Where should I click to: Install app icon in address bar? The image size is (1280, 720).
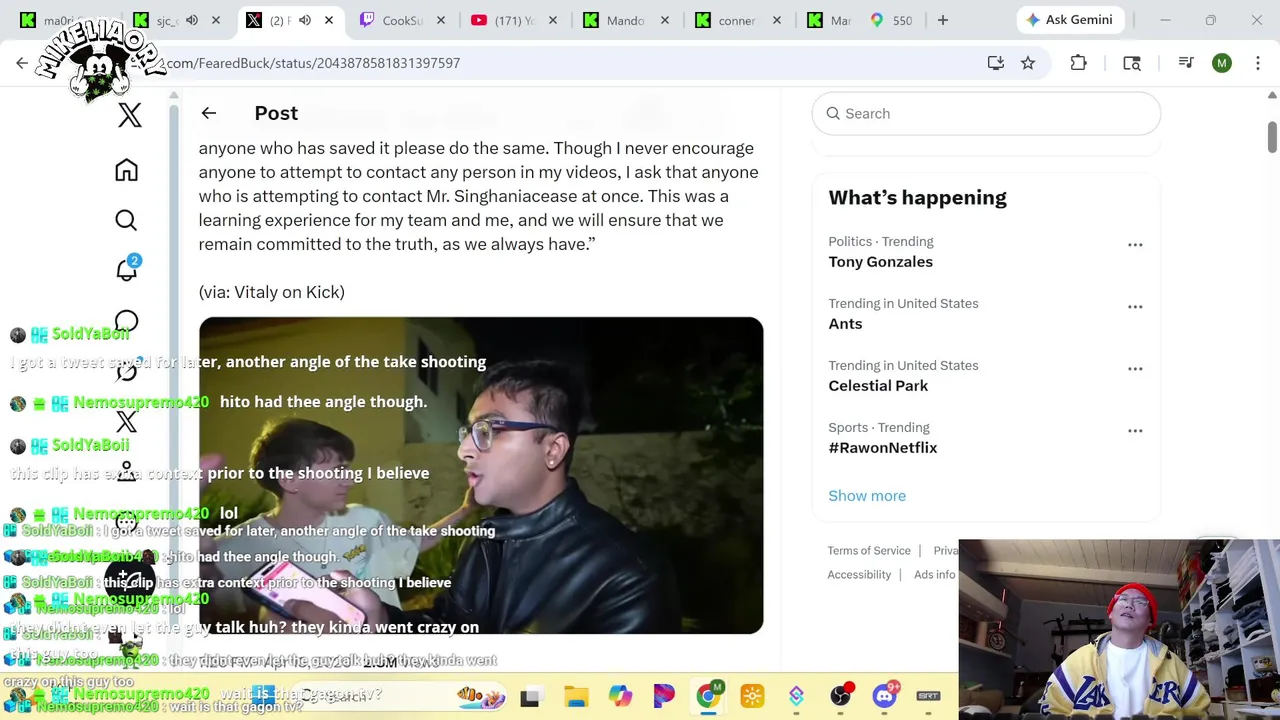pos(995,63)
